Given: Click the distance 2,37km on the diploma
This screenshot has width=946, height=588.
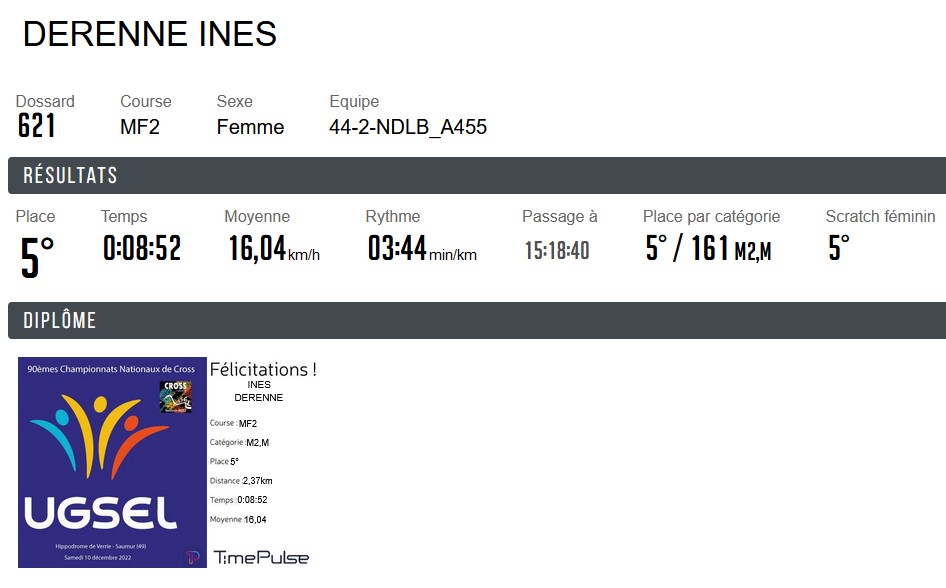Looking at the screenshot, I should [x=257, y=481].
